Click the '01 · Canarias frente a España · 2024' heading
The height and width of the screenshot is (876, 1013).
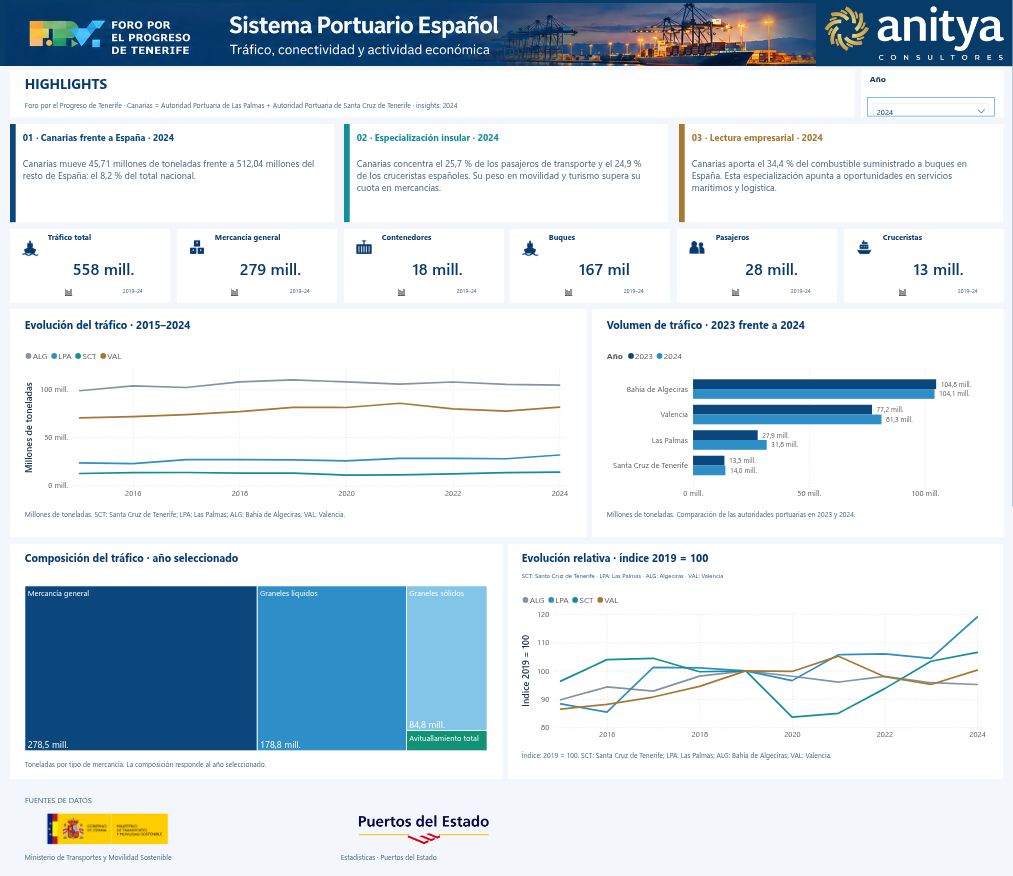(98, 138)
